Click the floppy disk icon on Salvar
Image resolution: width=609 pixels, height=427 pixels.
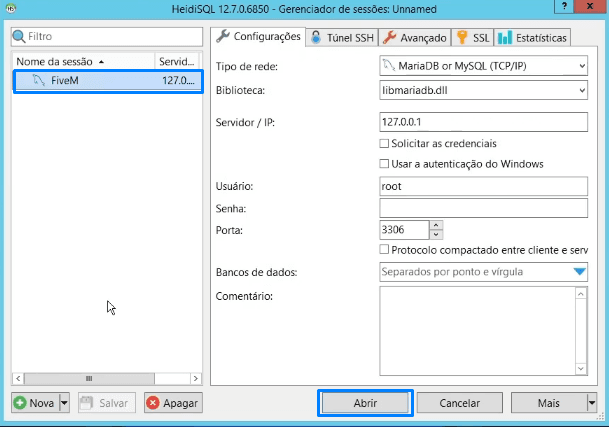[86, 403]
